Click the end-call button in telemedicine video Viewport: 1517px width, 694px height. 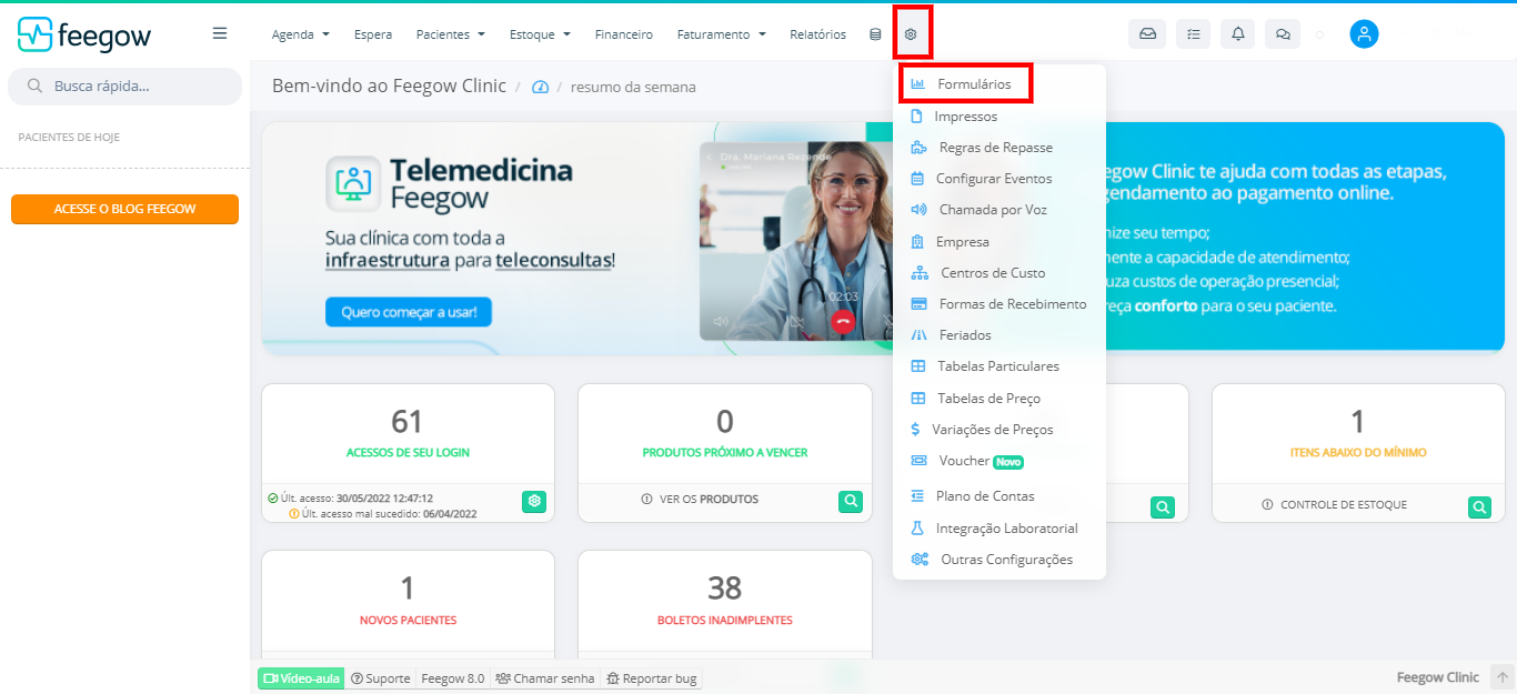(843, 321)
